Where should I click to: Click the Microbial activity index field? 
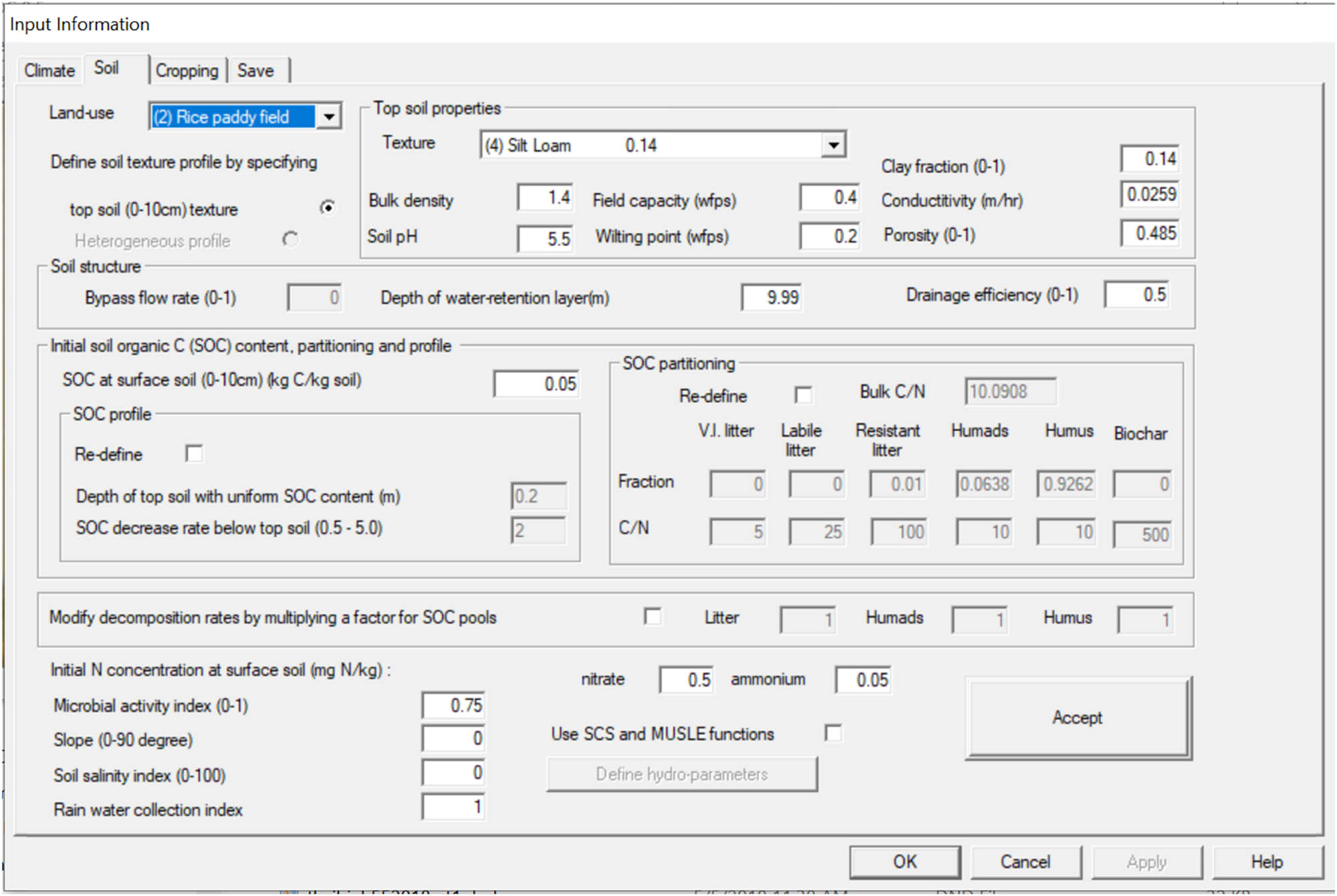click(453, 705)
